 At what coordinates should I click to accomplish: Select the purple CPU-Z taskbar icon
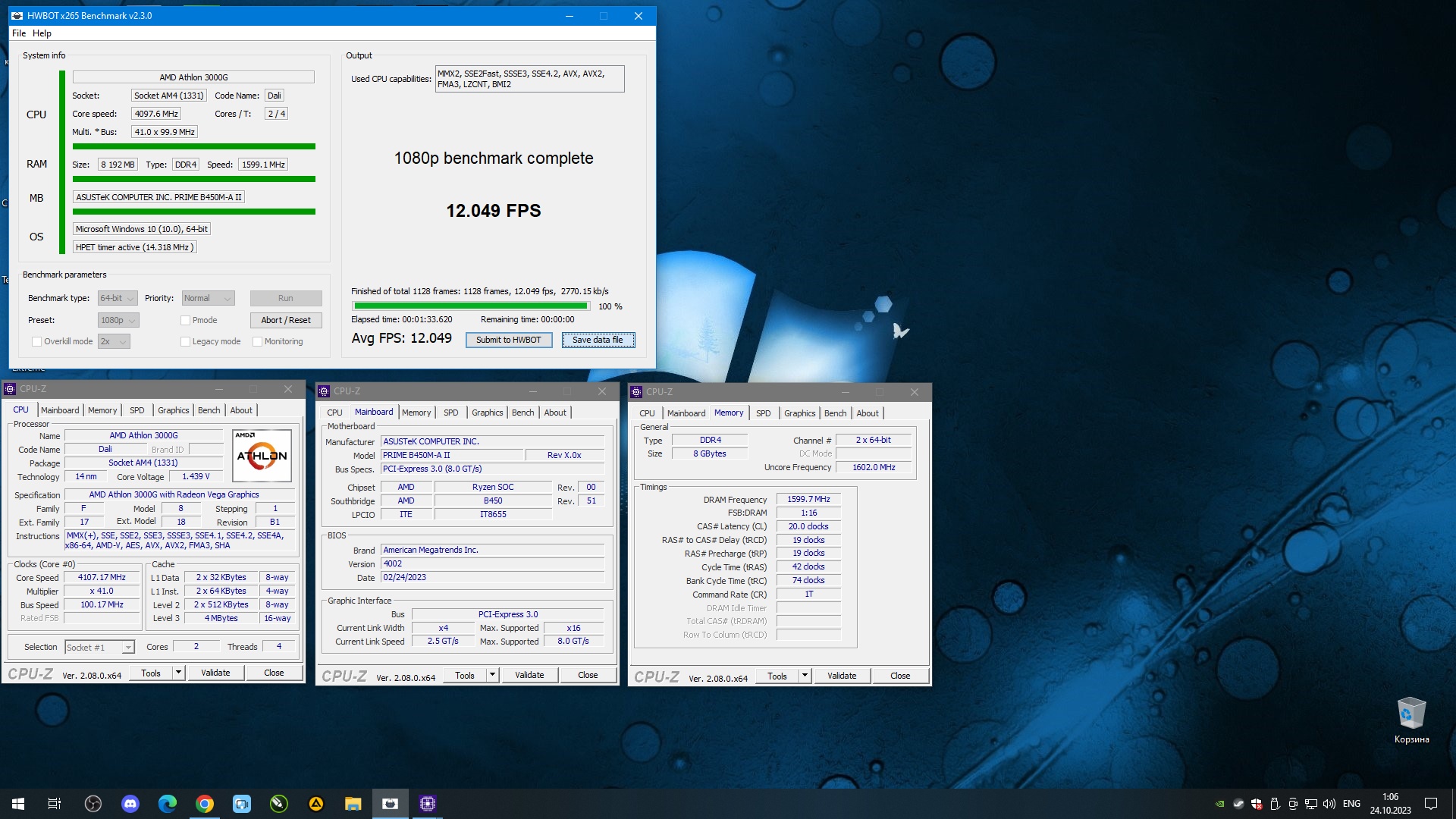pyautogui.click(x=428, y=804)
